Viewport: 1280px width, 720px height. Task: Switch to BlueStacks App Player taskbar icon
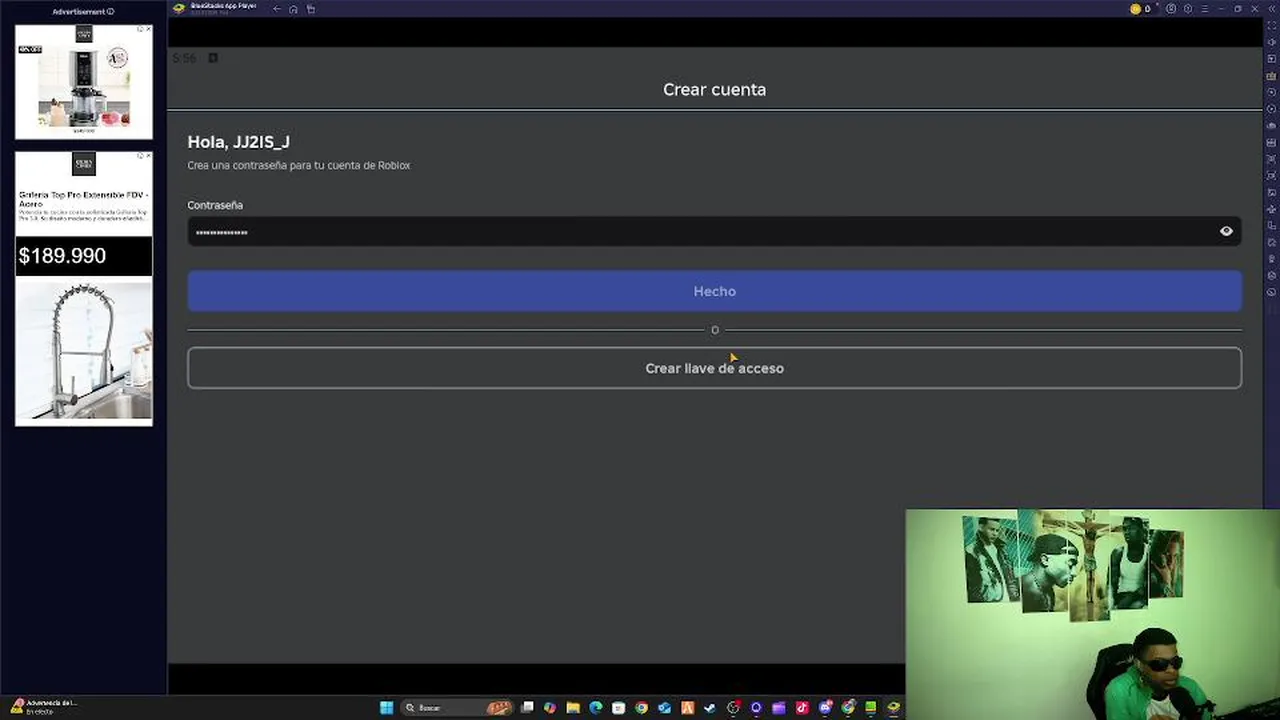(893, 708)
